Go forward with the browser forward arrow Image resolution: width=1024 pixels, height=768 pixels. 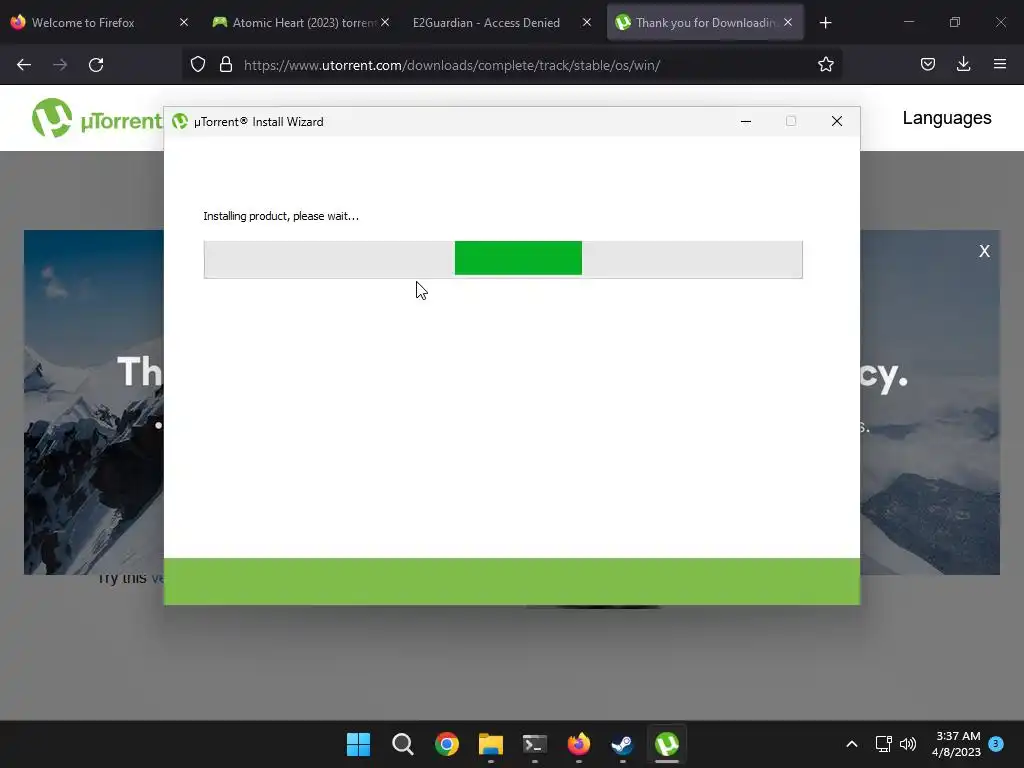pyautogui.click(x=60, y=65)
